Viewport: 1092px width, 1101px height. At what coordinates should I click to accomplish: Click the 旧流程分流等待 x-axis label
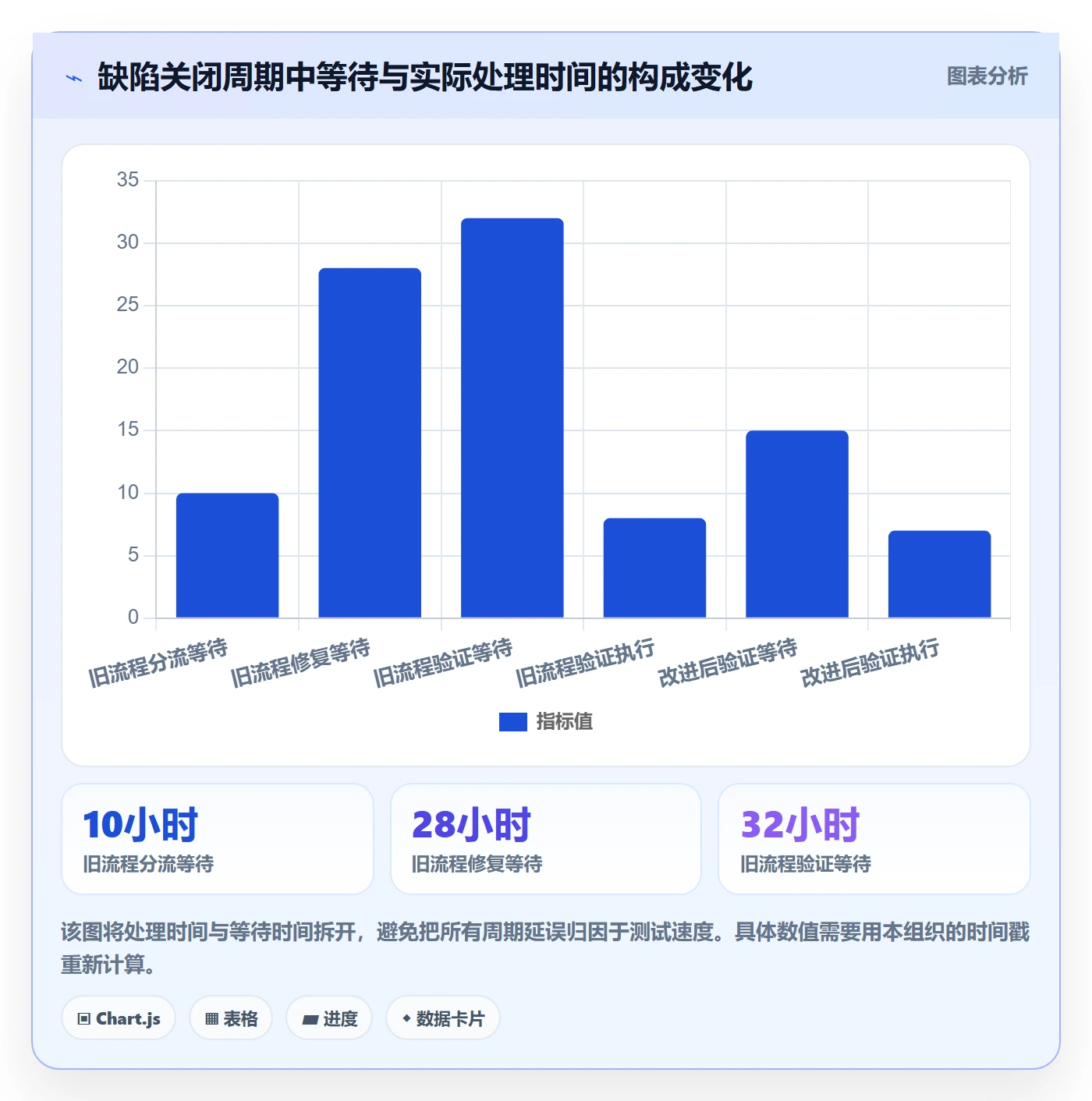coord(158,663)
